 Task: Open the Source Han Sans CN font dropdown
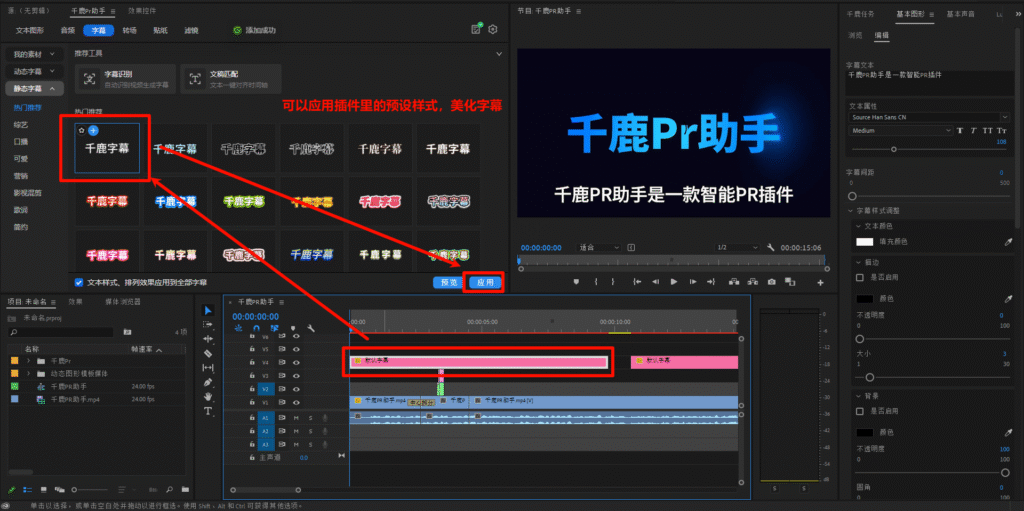coord(929,117)
